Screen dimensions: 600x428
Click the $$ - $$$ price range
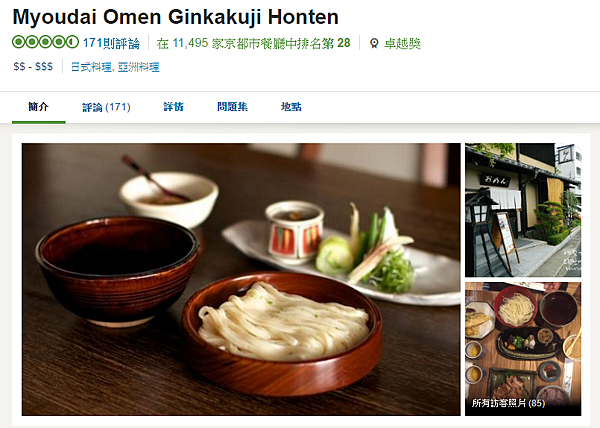click(33, 67)
